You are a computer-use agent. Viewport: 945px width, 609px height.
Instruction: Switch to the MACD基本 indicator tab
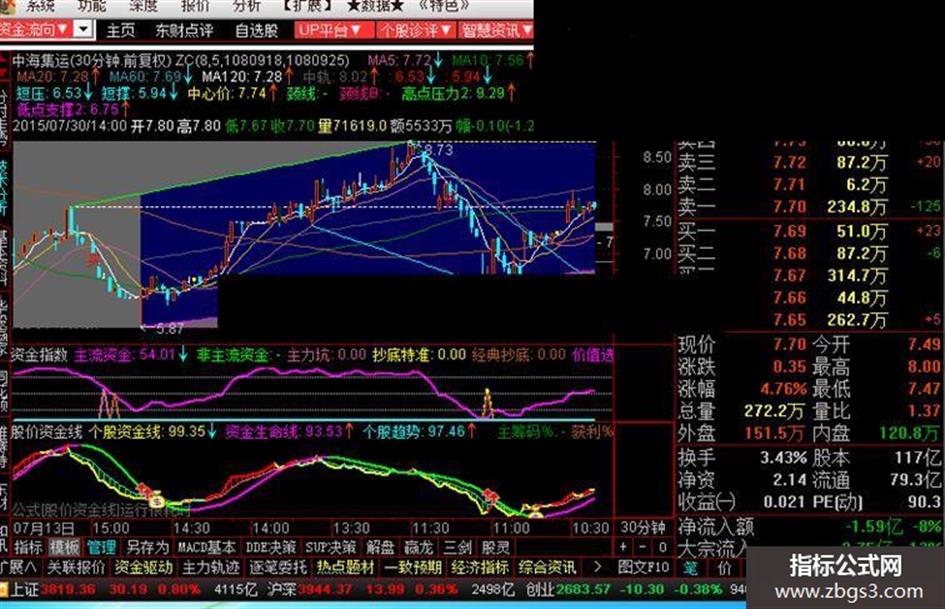tap(207, 547)
